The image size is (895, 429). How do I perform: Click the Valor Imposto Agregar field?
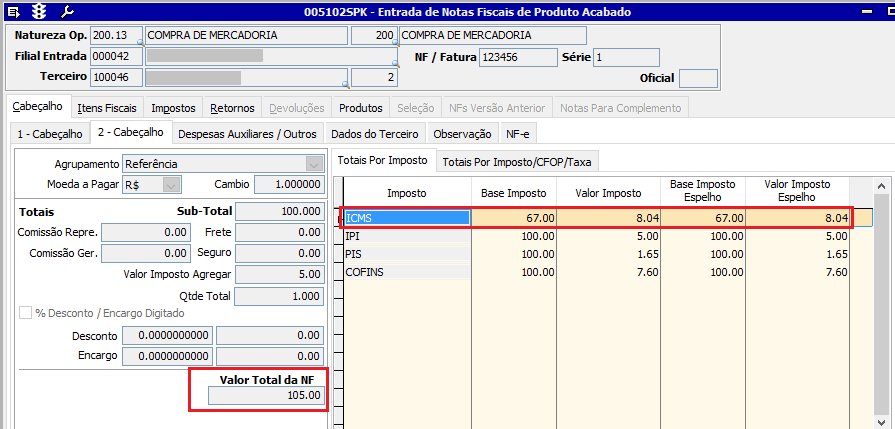[x=280, y=274]
